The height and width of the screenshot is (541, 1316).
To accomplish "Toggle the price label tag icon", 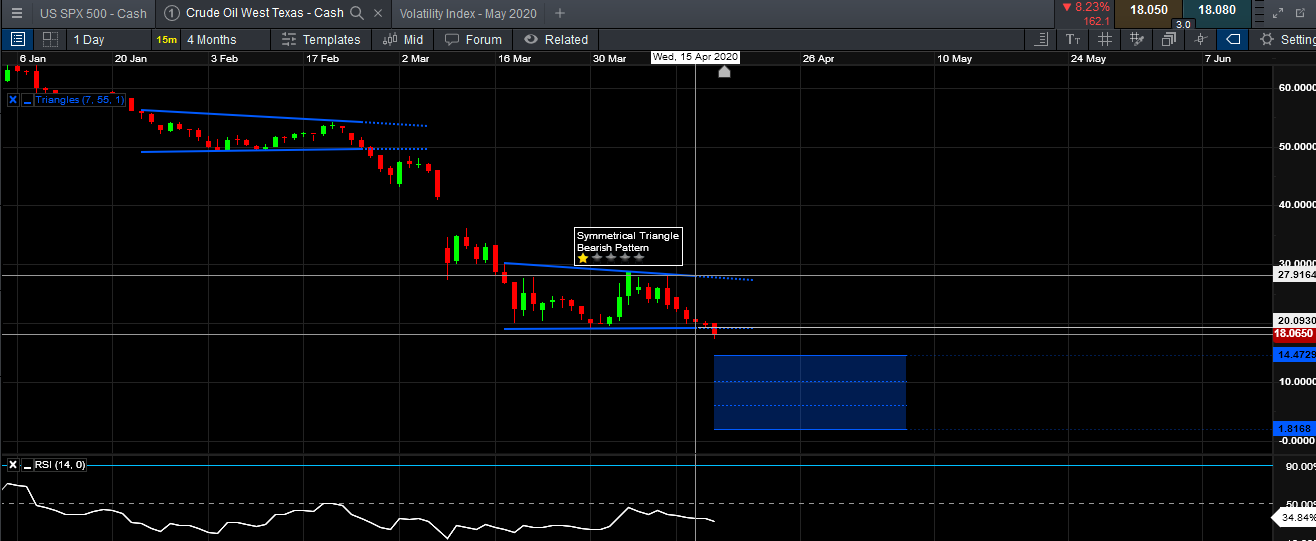I will tap(1233, 39).
